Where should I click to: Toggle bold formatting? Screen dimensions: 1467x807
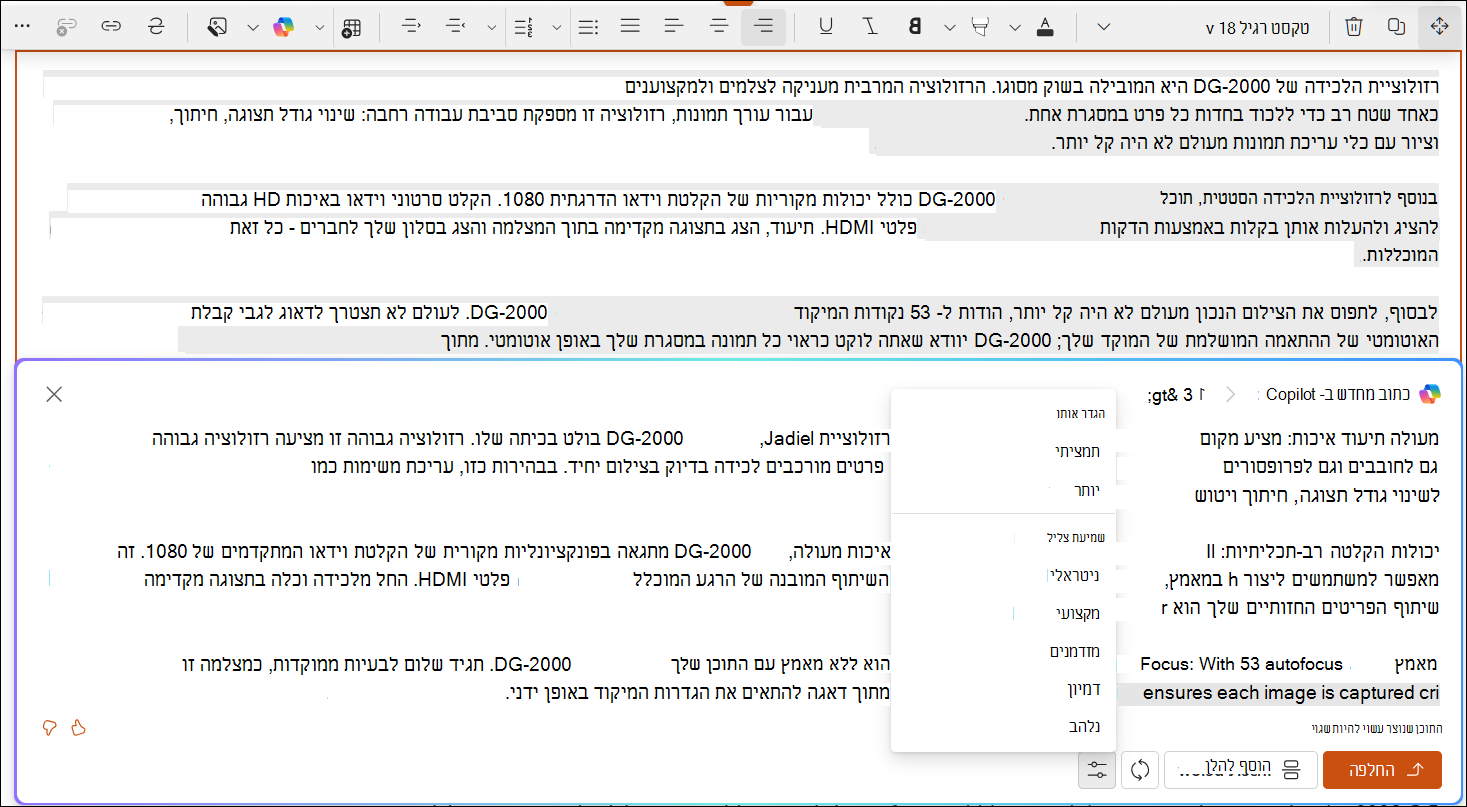click(914, 27)
